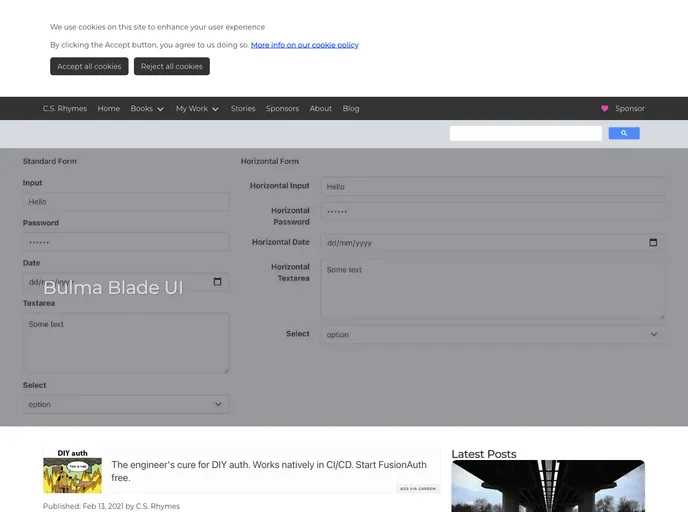
Task: Click the Horizontal Input field containing Hello
Action: click(493, 186)
